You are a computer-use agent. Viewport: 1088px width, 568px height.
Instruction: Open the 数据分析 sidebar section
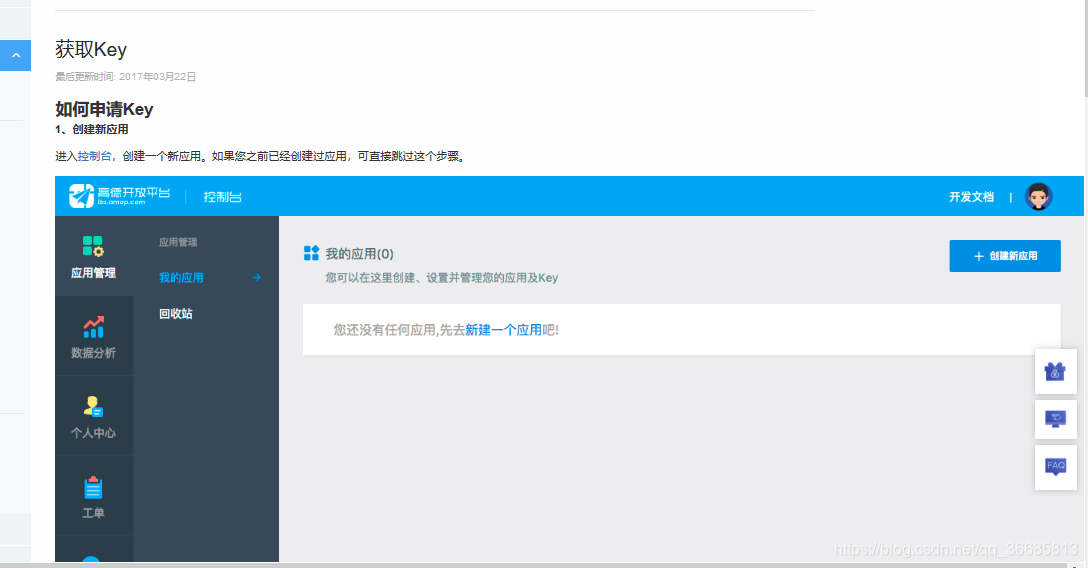click(94, 336)
